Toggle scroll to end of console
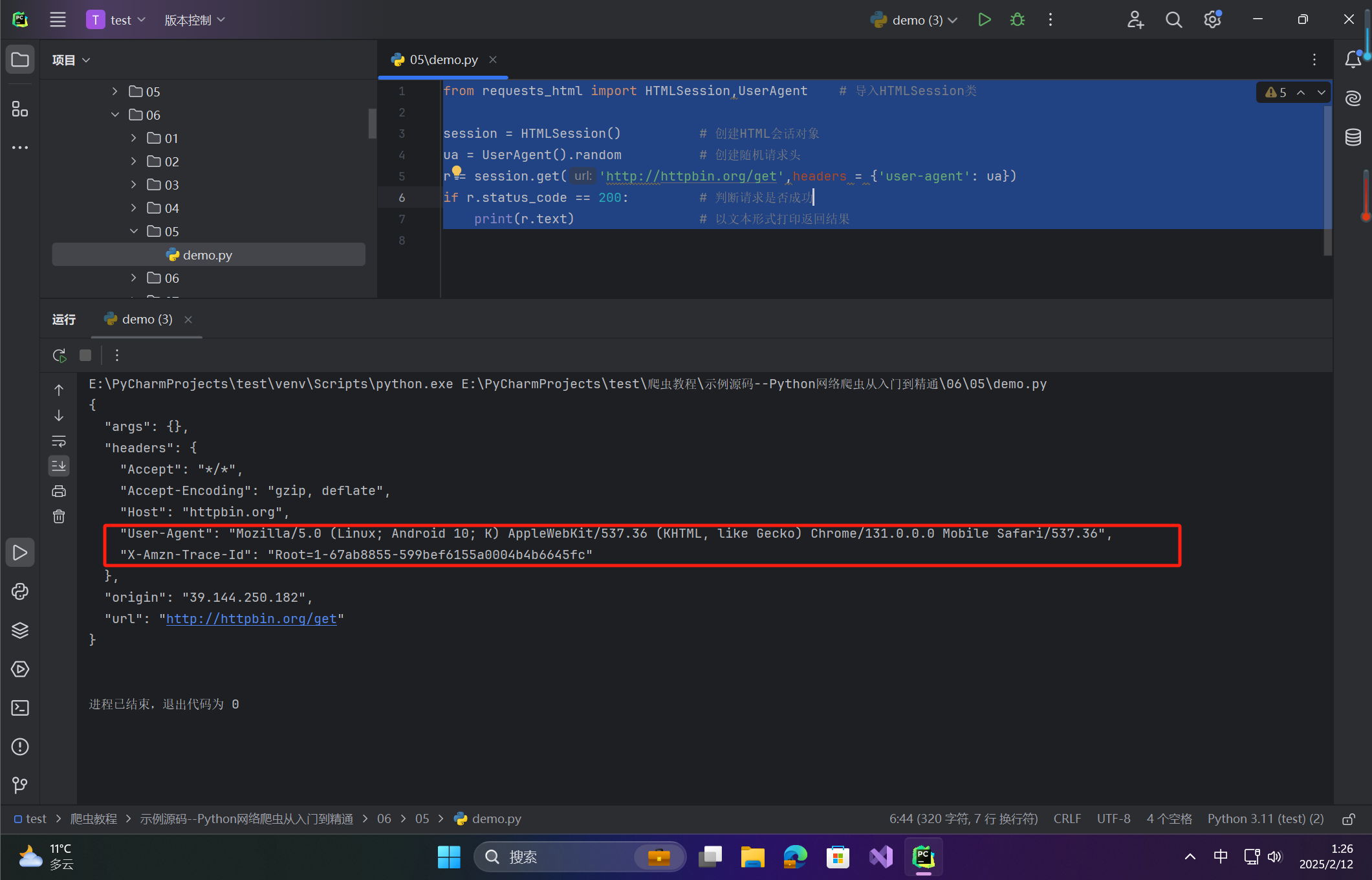Screen dimensions: 1372x880 tap(59, 466)
